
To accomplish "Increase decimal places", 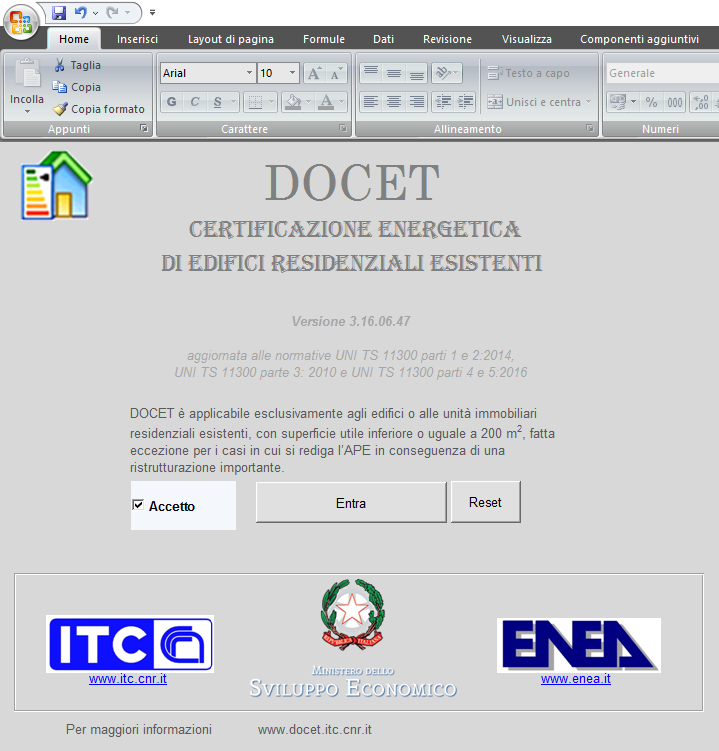I will coord(701,102).
